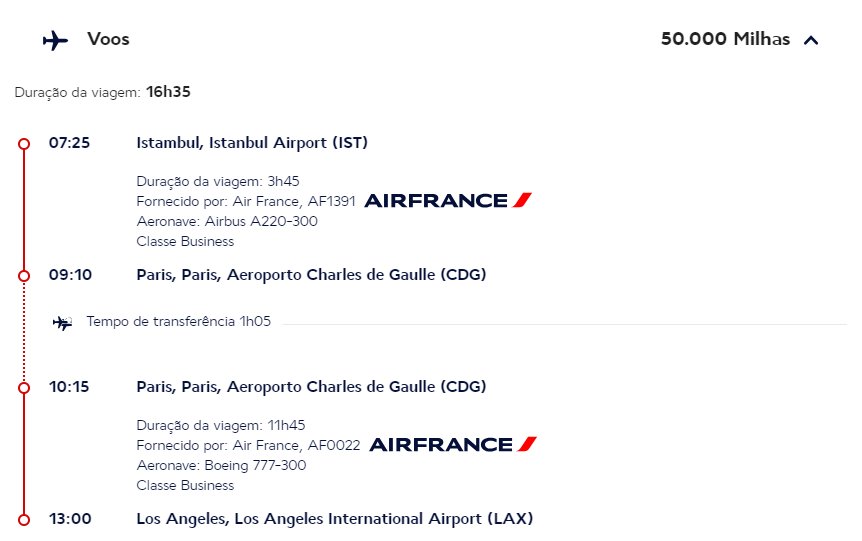Select the 10:15 departure timeline circle

(x=24, y=388)
